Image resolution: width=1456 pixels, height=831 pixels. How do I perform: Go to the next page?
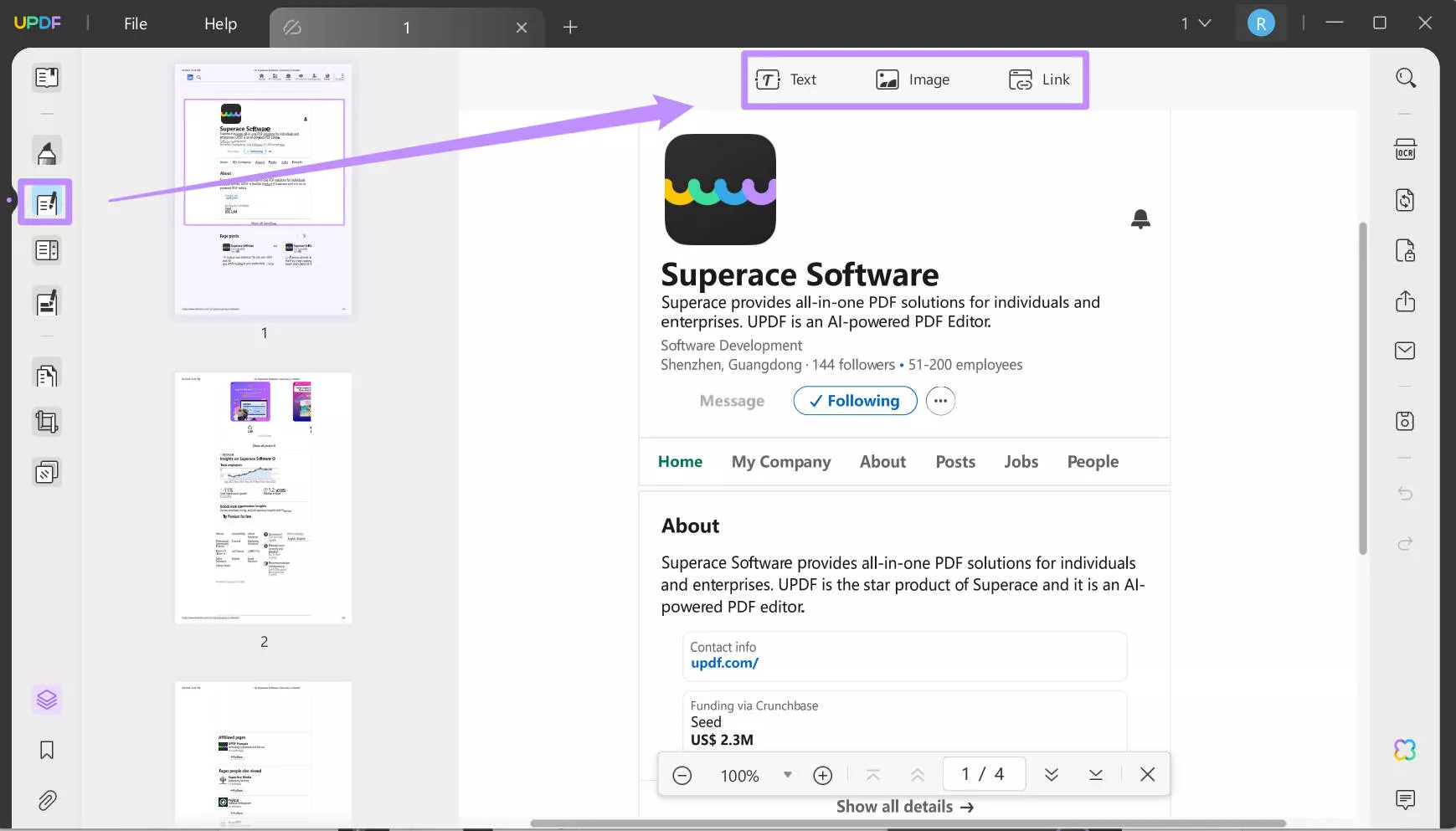(1052, 775)
